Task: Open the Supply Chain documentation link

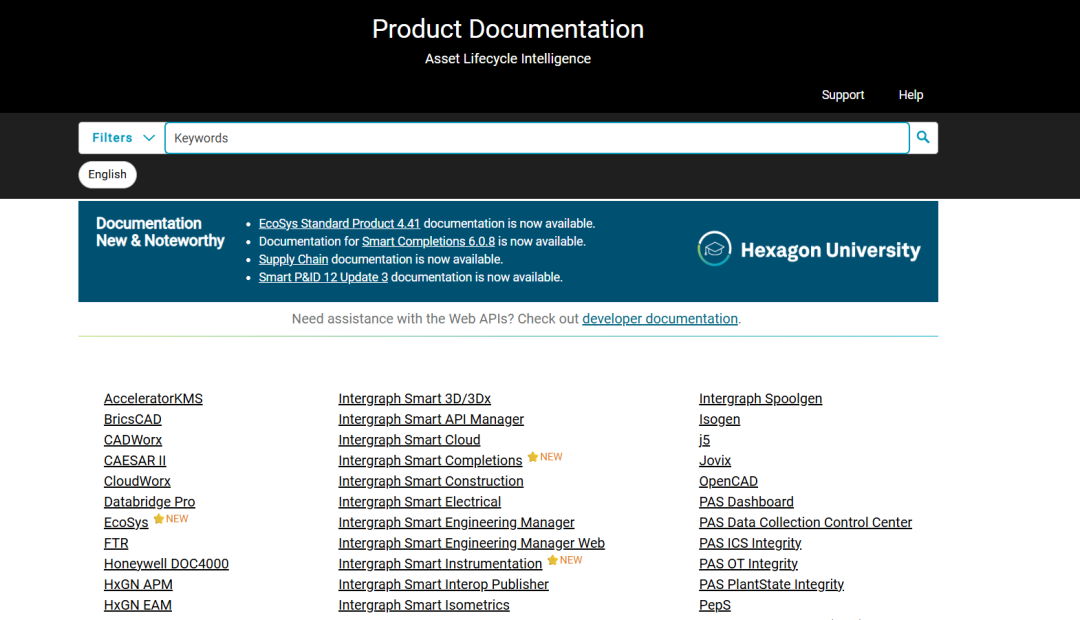Action: pos(293,259)
